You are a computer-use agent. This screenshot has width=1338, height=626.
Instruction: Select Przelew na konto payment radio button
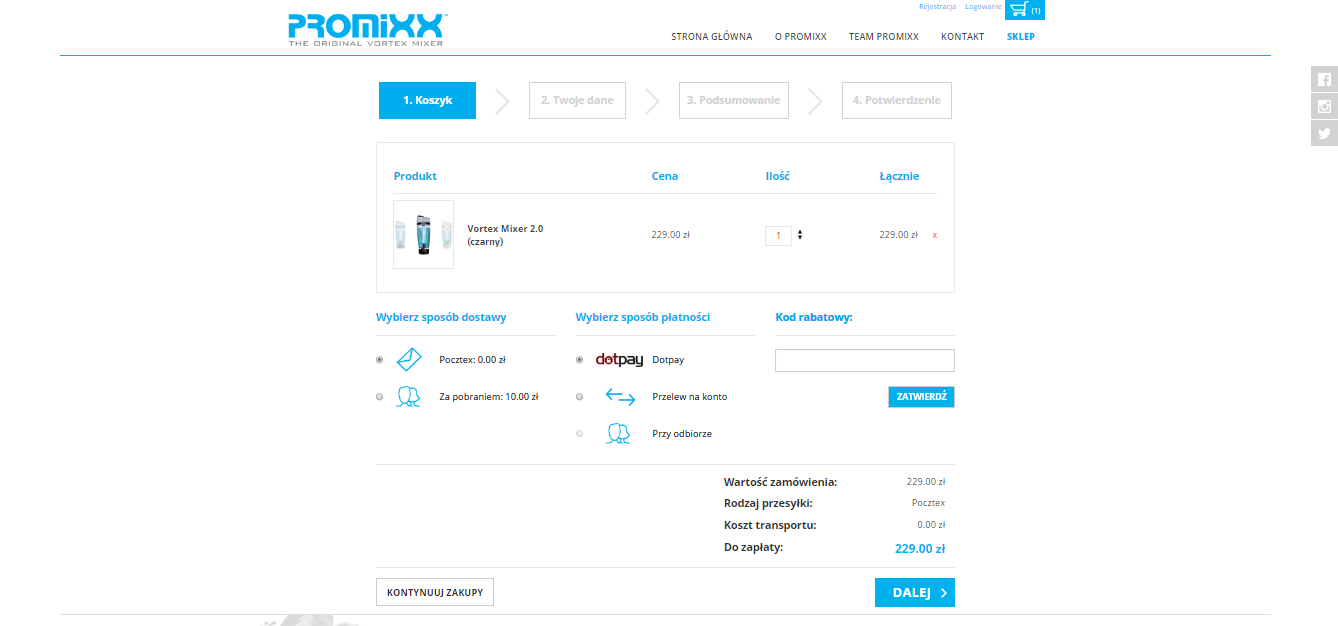580,397
